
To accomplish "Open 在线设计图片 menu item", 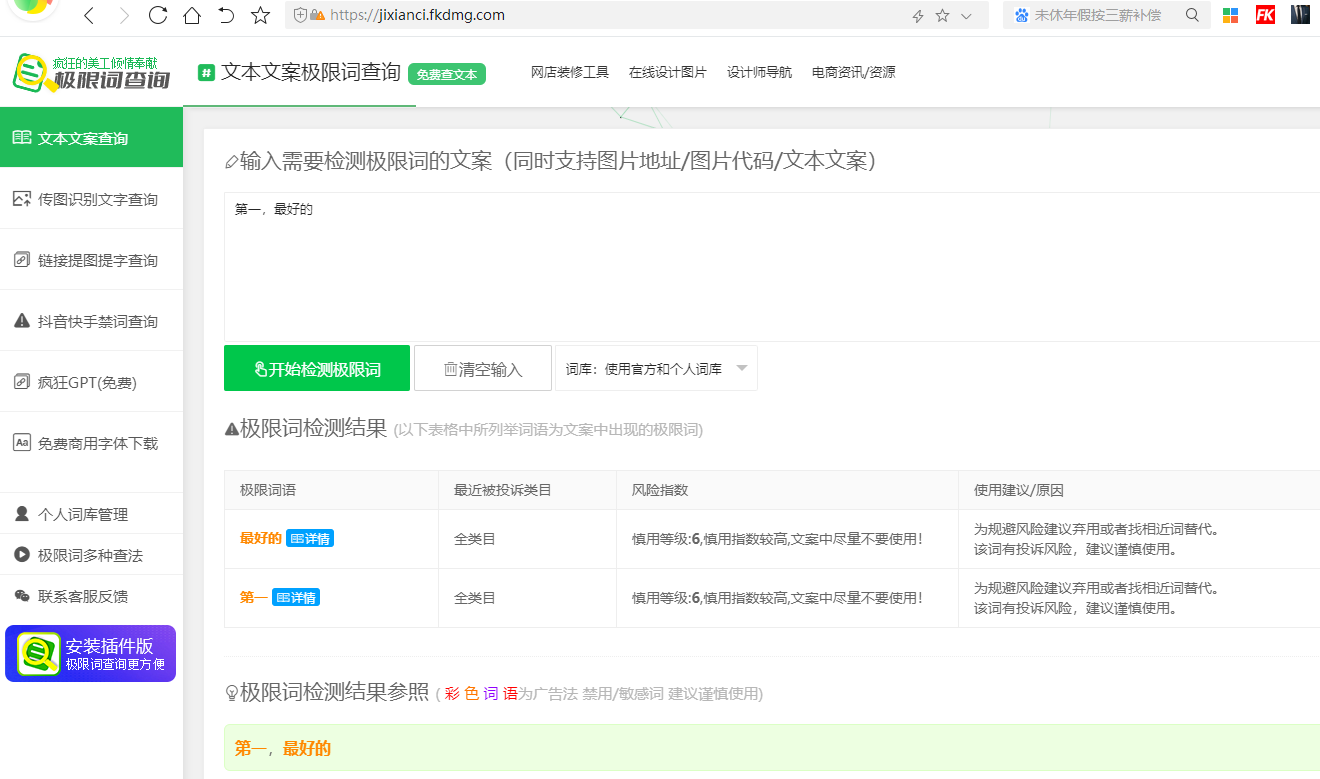I will [x=668, y=72].
